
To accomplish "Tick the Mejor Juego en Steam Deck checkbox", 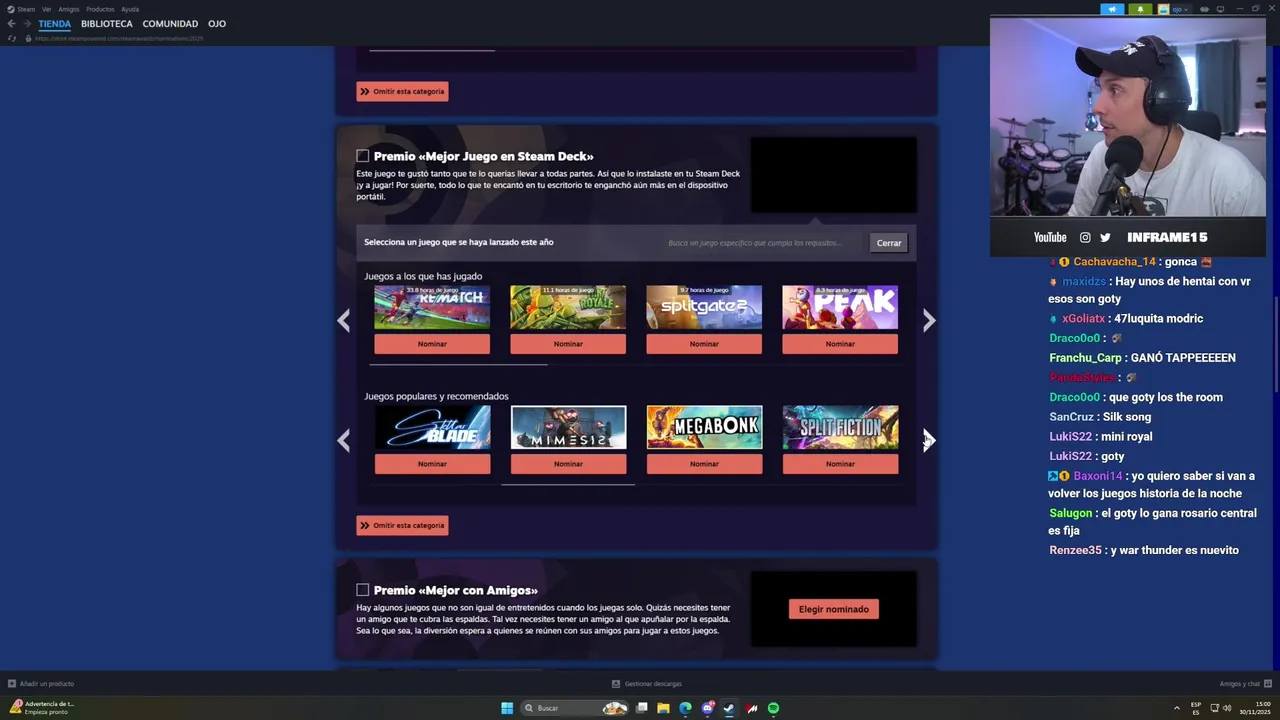I will (x=362, y=156).
